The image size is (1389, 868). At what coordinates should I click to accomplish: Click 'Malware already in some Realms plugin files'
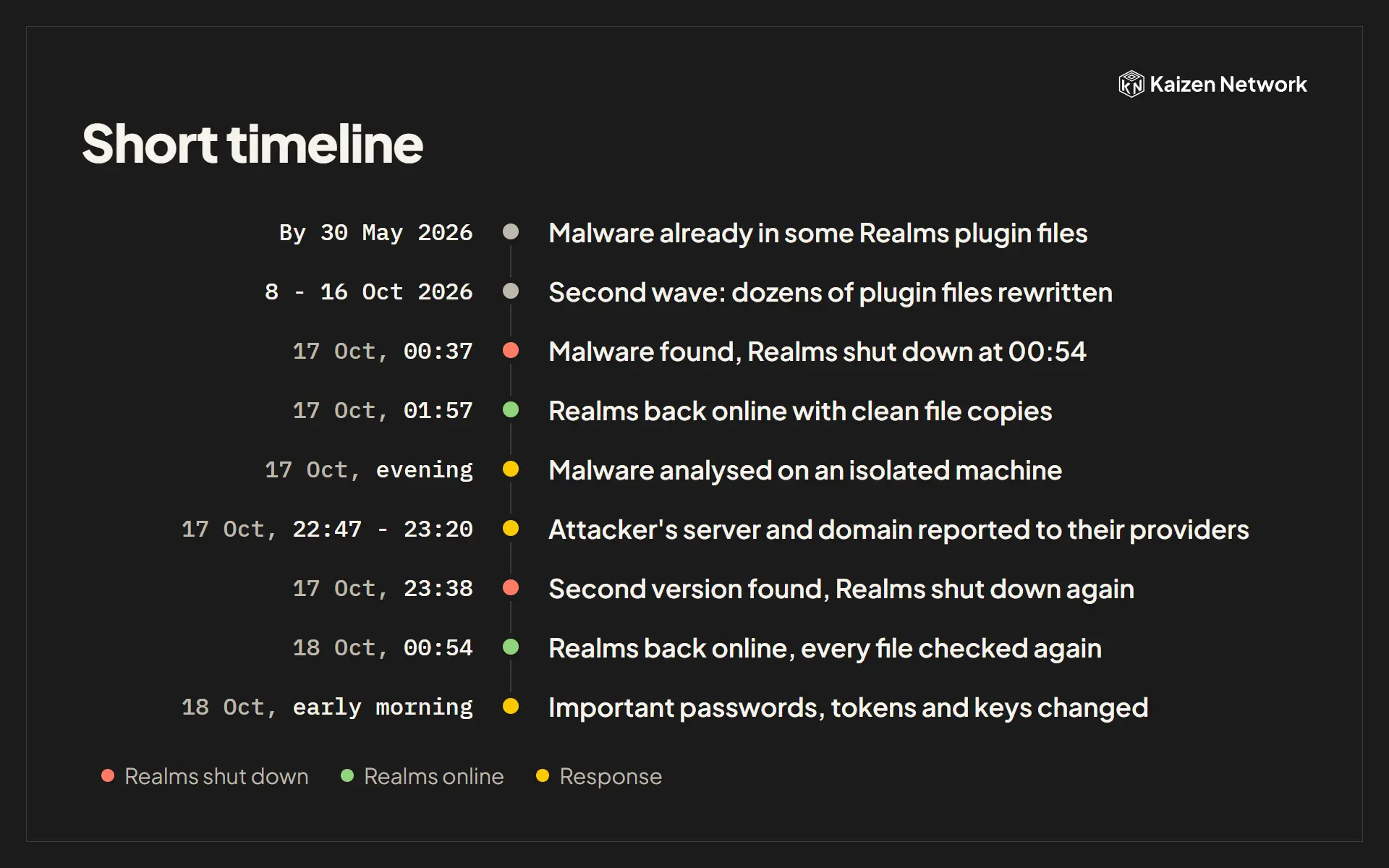(818, 234)
